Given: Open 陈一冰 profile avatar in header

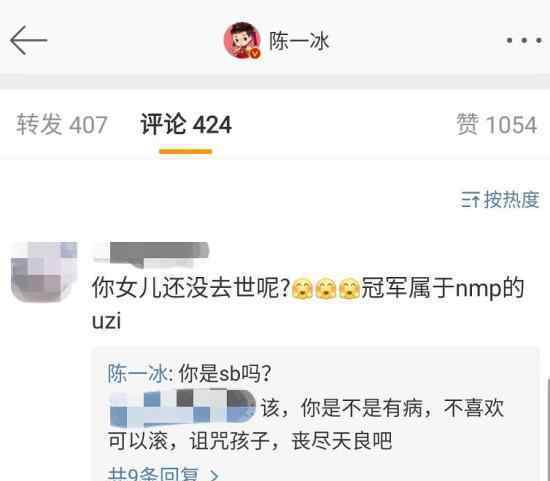Looking at the screenshot, I should click(x=242, y=40).
